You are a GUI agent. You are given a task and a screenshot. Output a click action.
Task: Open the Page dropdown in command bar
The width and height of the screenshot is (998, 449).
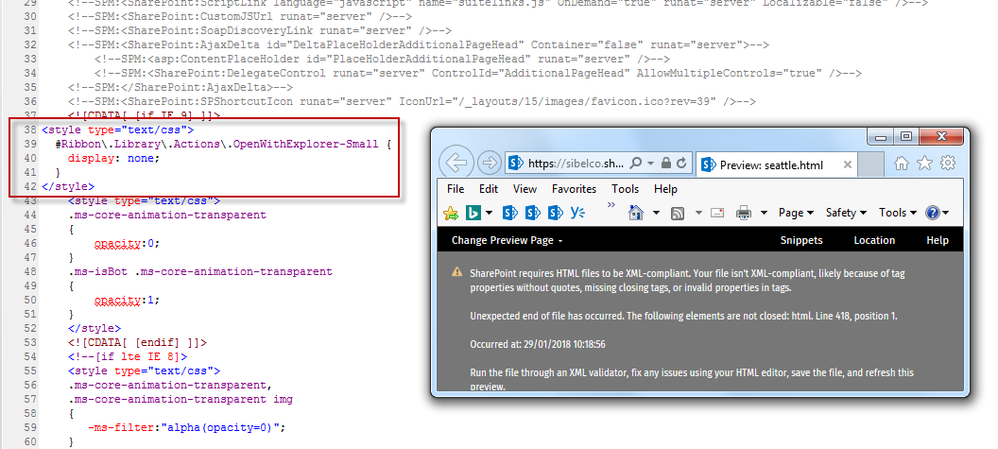coord(796,213)
